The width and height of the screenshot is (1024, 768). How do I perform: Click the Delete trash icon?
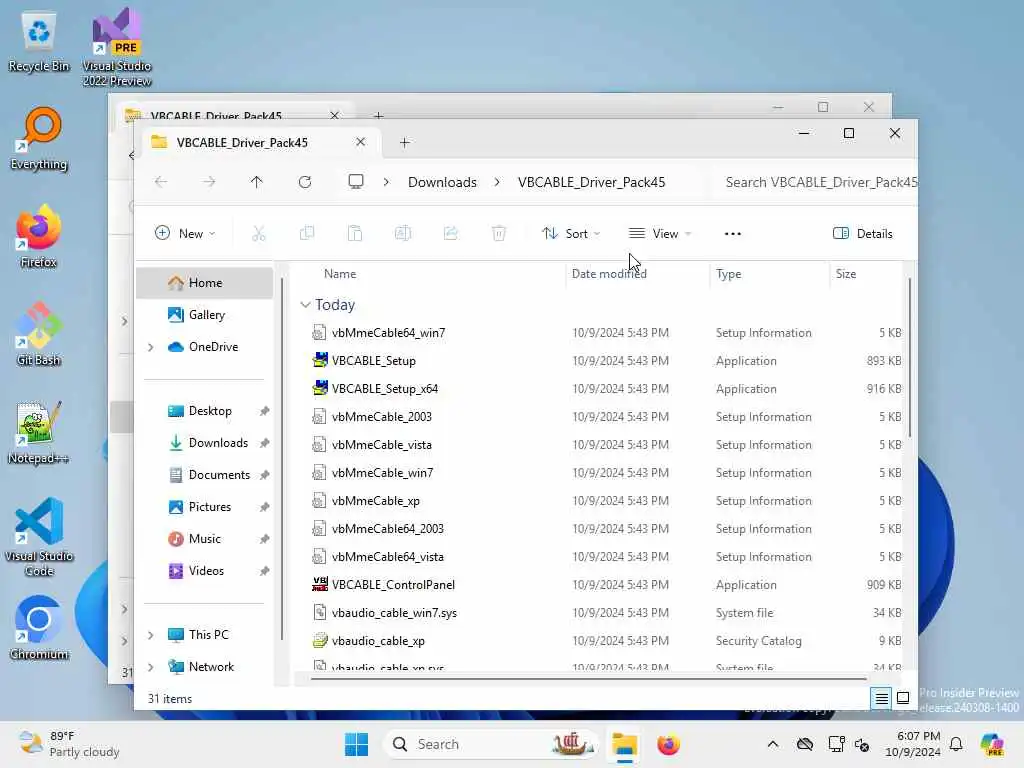click(x=499, y=233)
